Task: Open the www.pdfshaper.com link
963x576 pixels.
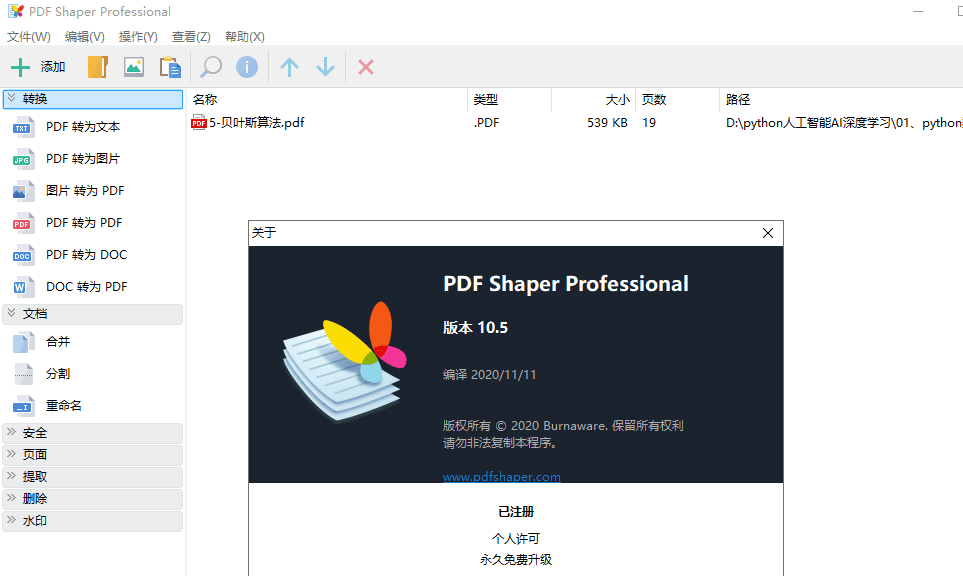Action: (x=502, y=477)
